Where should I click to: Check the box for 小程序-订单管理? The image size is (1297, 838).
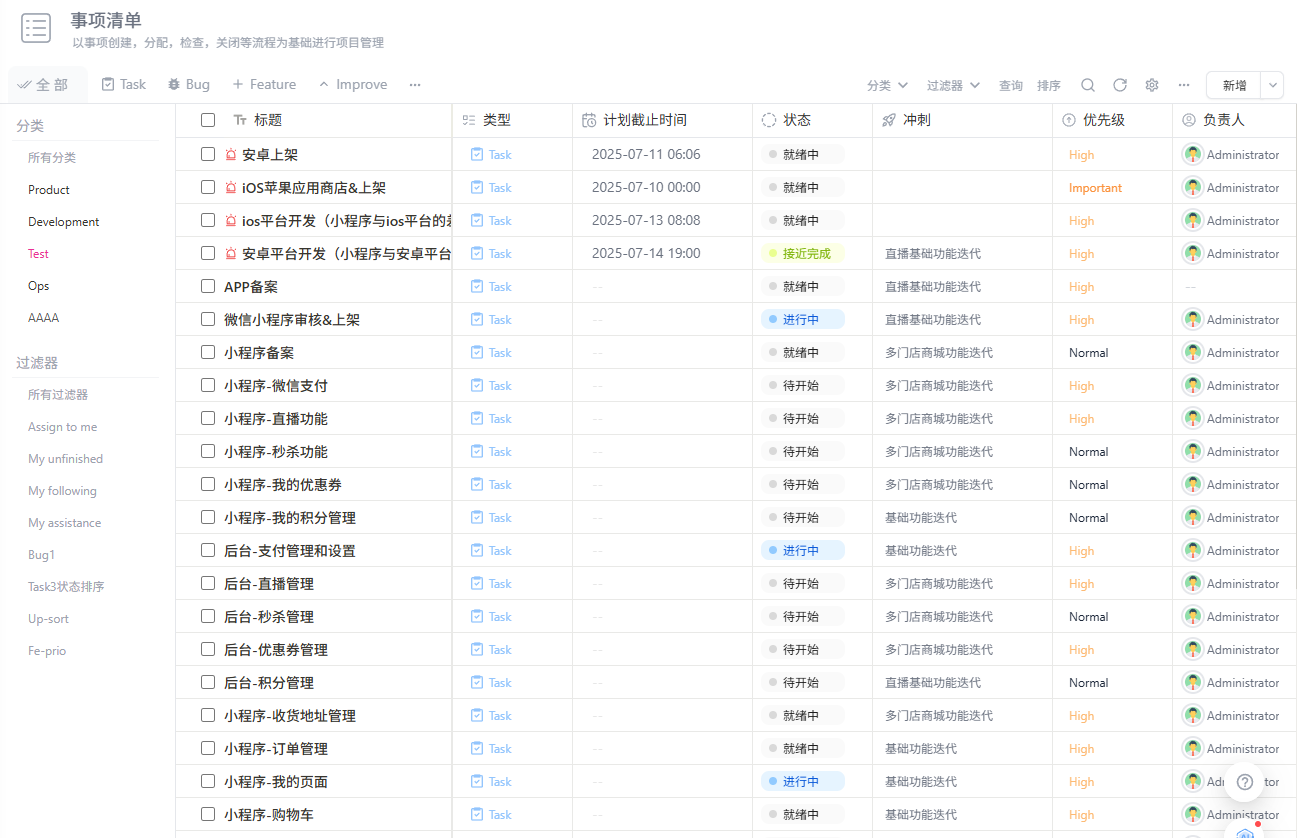tap(208, 749)
